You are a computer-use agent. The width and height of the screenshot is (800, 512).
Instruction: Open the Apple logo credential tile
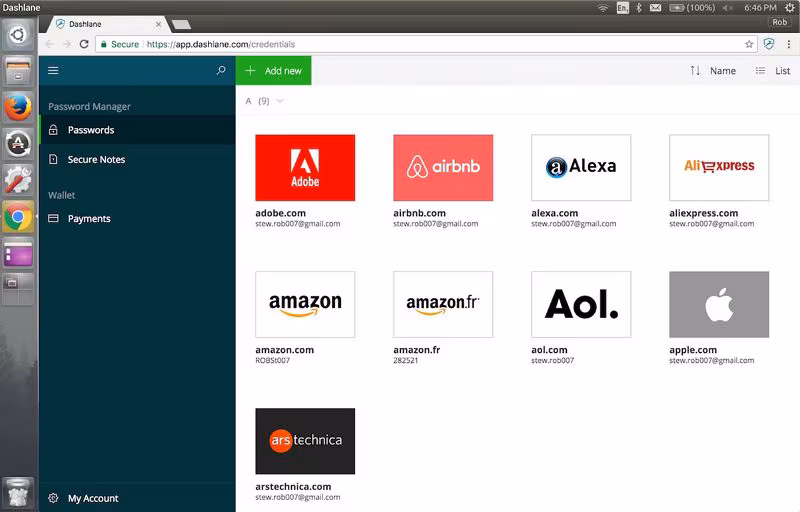point(719,304)
